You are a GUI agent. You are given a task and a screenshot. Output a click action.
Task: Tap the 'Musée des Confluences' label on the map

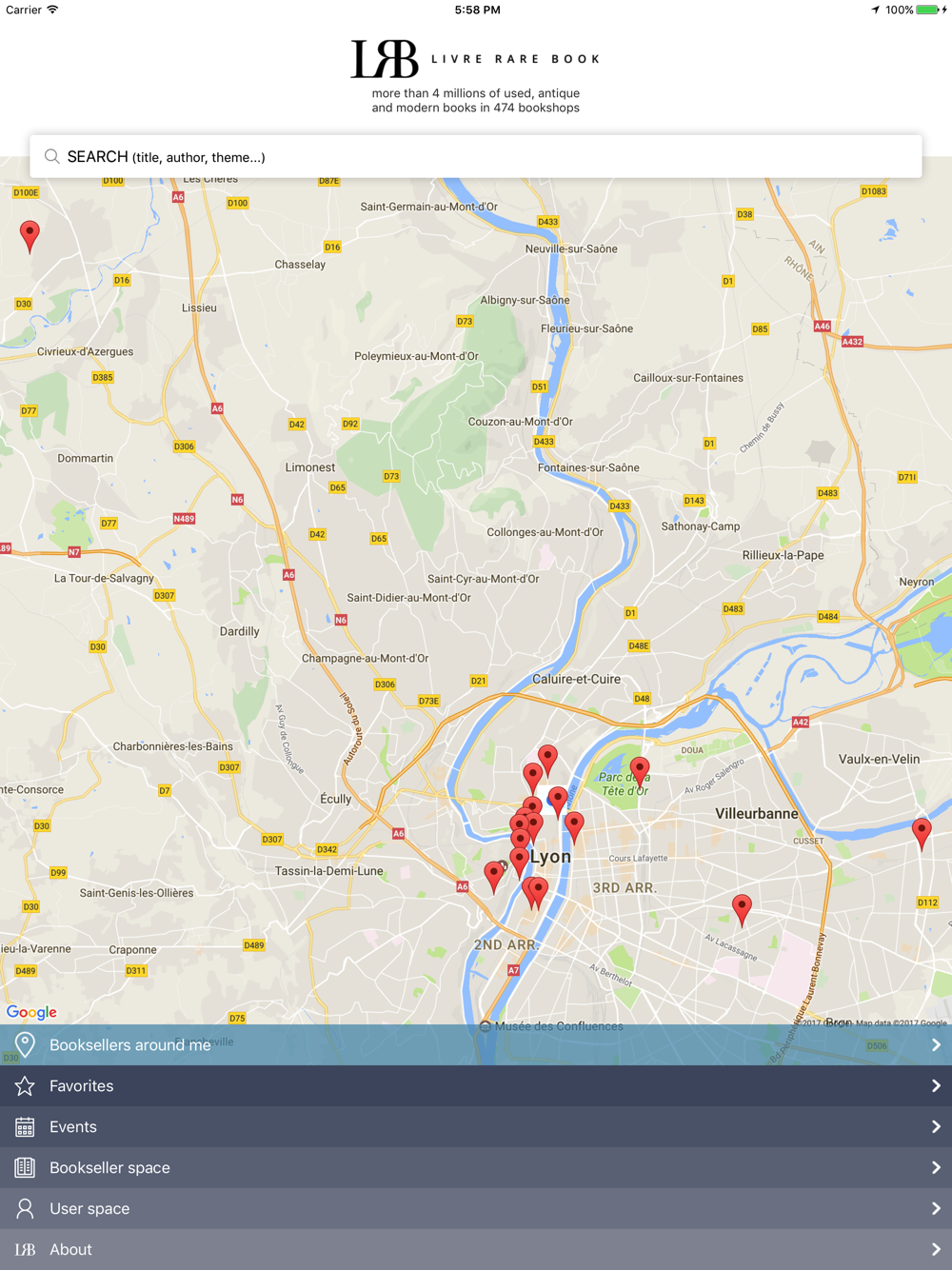point(559,1026)
